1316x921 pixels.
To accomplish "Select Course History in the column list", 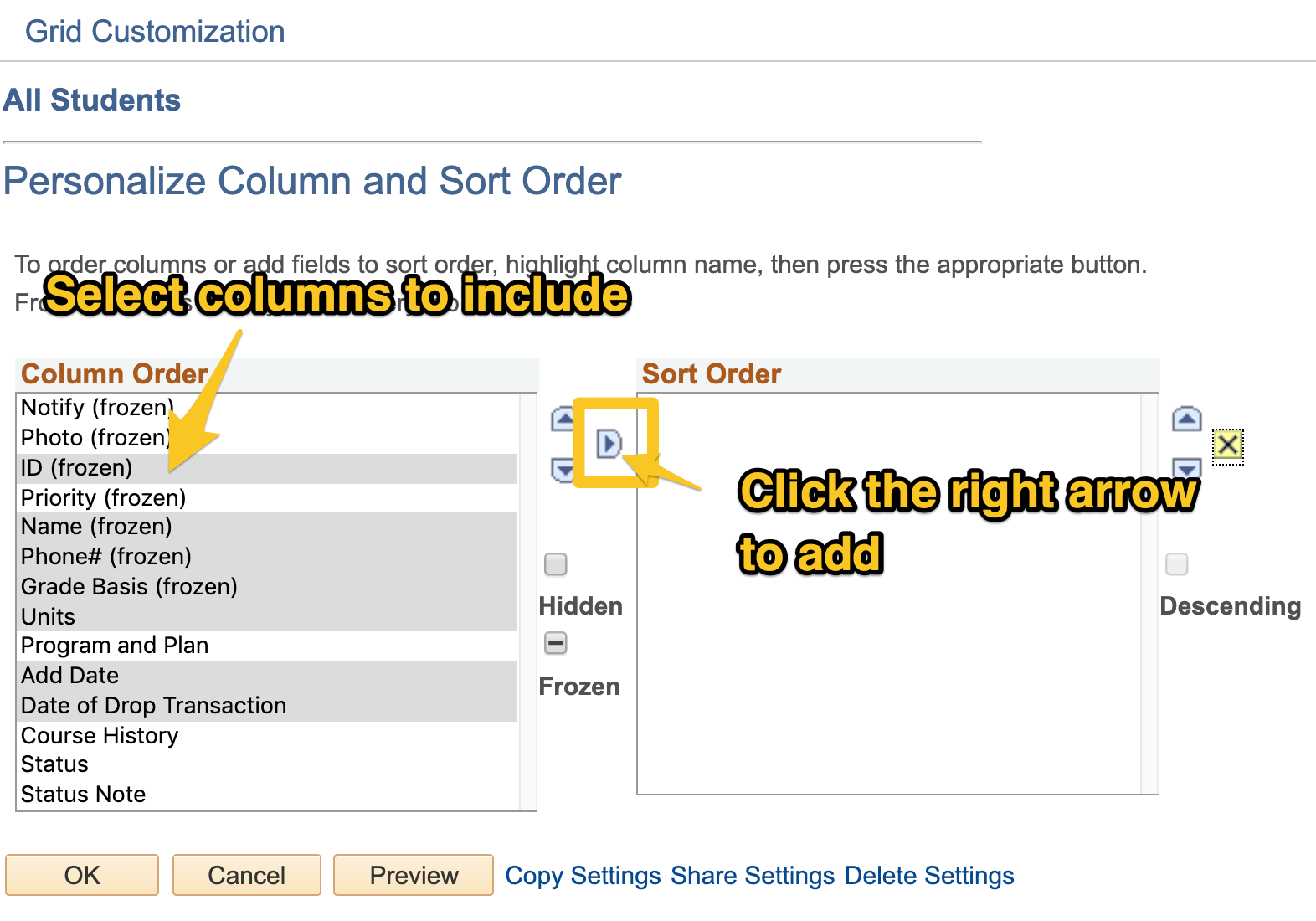I will [x=100, y=736].
